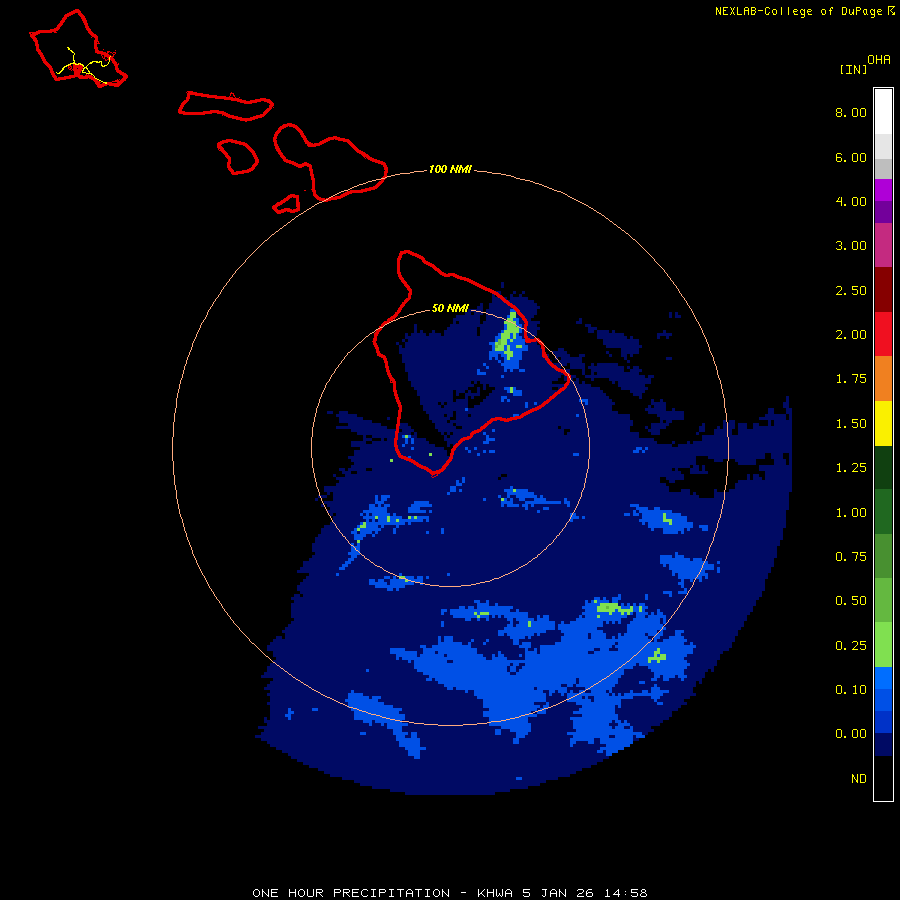The width and height of the screenshot is (900, 900).
Task: Click the 1.25 legend value
Action: (851, 468)
